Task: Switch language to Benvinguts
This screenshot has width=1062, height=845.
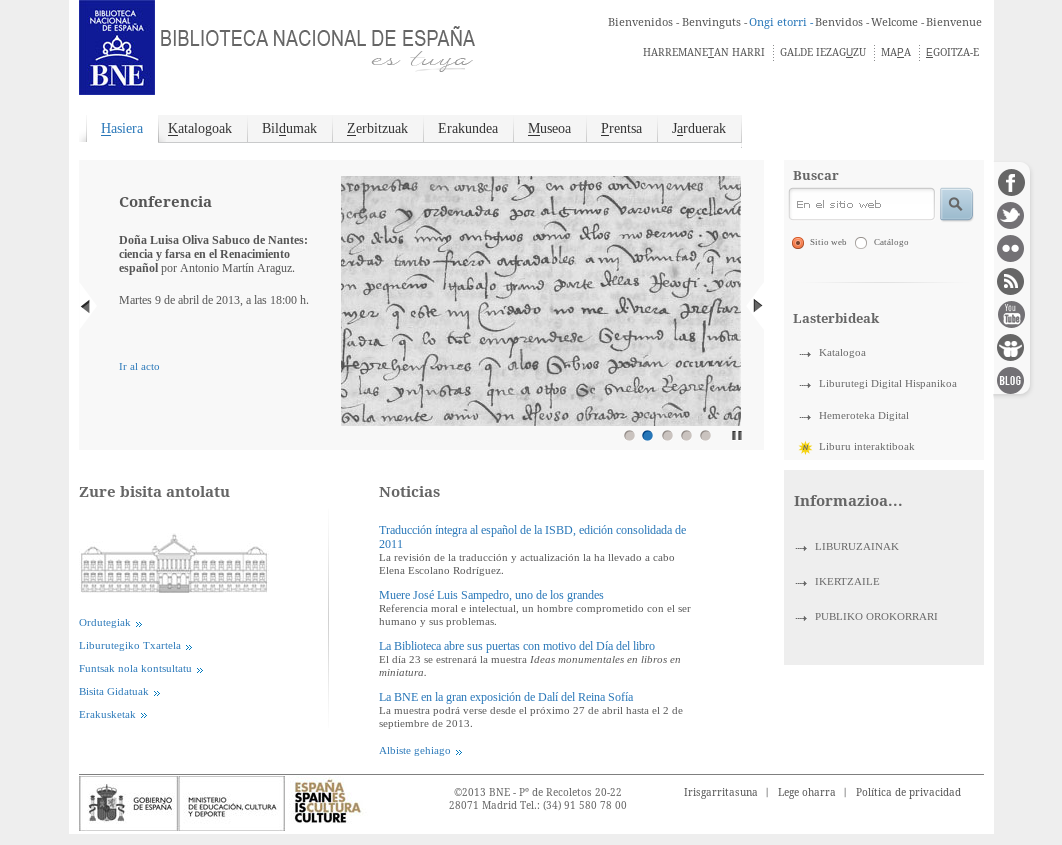Action: coord(711,22)
